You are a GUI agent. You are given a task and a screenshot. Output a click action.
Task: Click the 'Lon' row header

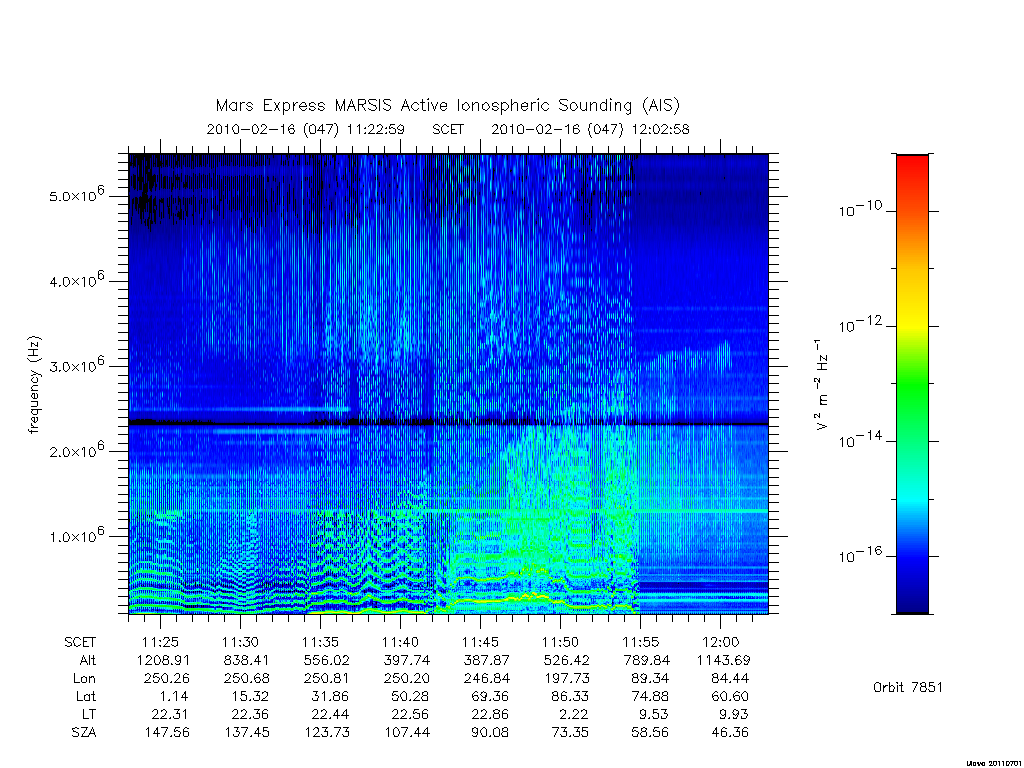pyautogui.click(x=84, y=679)
